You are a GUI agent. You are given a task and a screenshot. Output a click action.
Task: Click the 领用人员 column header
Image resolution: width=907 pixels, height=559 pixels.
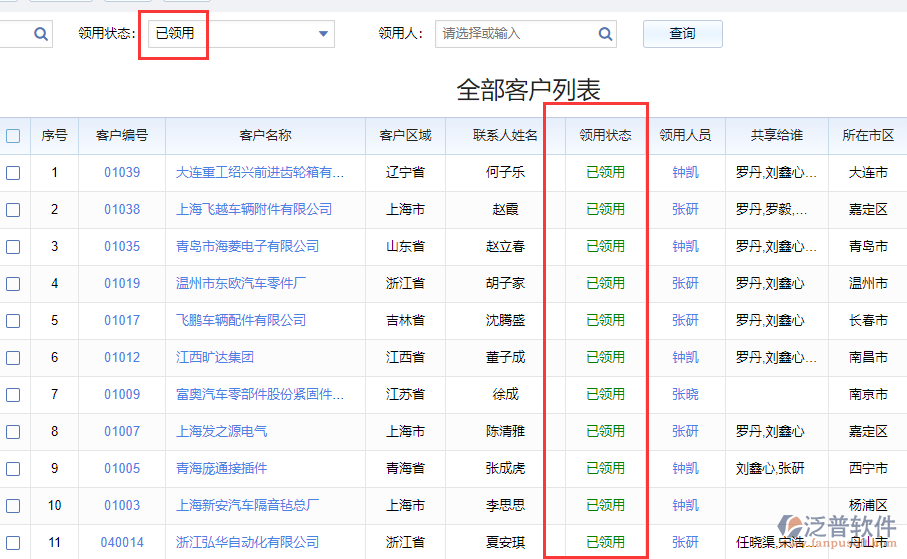[685, 135]
